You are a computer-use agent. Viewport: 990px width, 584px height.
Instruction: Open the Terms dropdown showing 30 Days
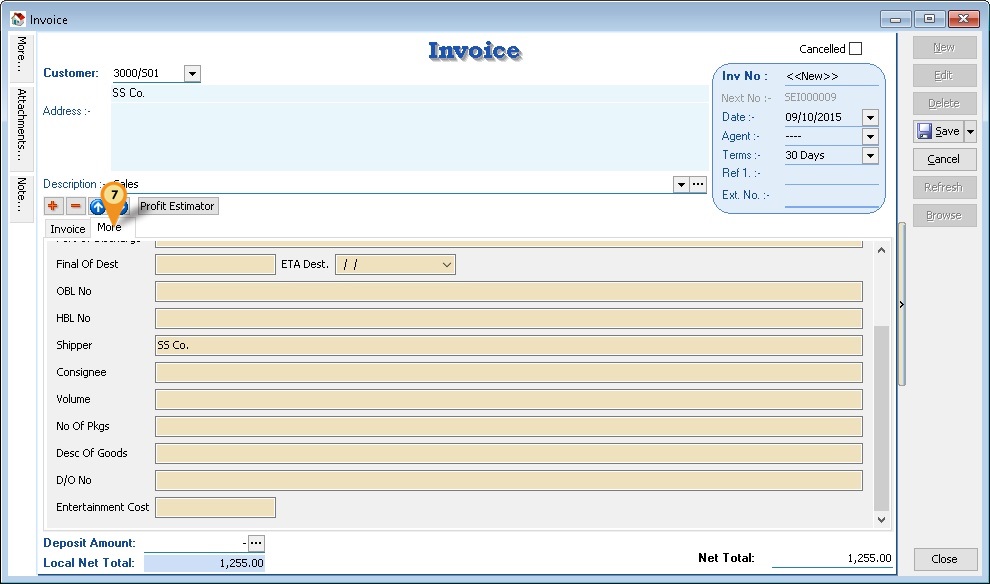pos(869,155)
